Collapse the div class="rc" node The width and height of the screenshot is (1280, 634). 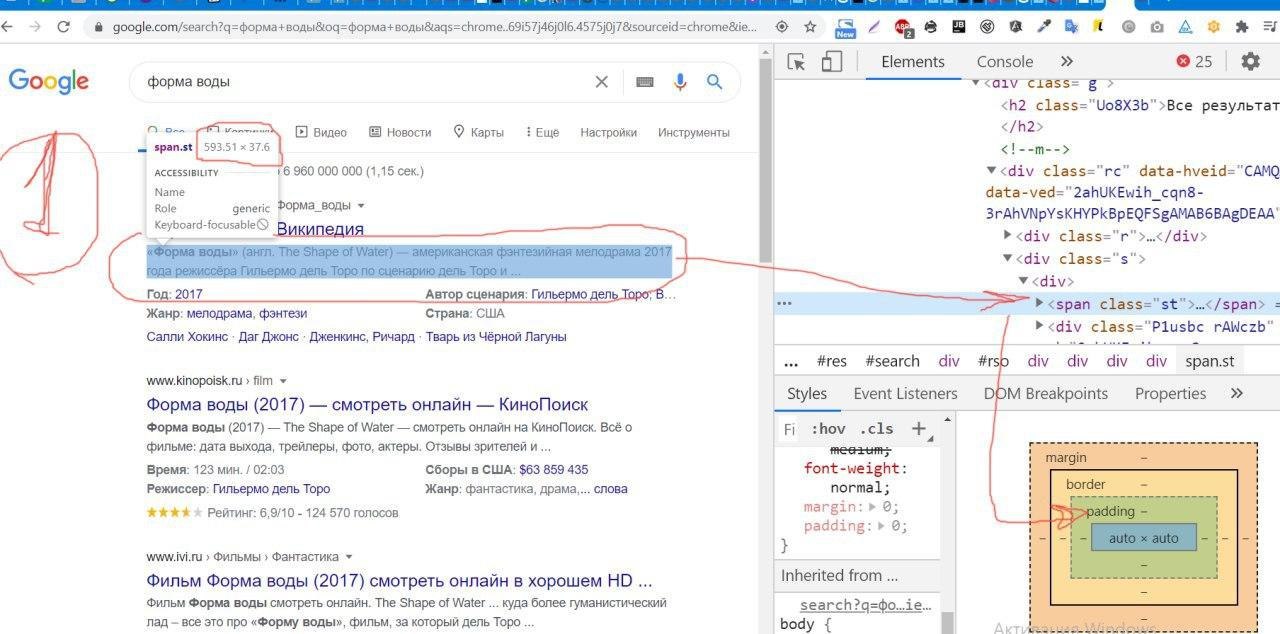coord(991,171)
